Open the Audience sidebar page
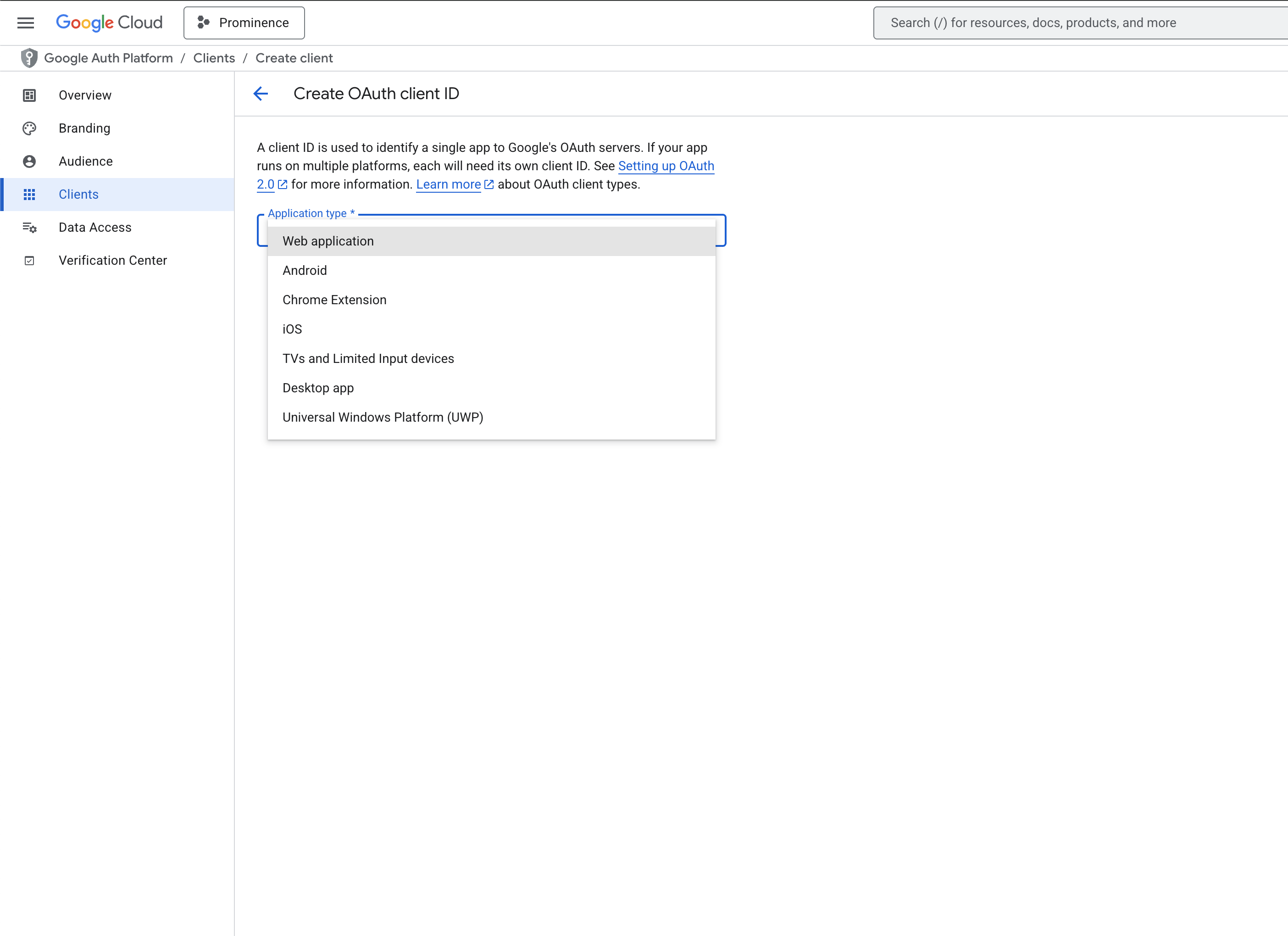Screen dimensions: 1288x936 (117, 162)
